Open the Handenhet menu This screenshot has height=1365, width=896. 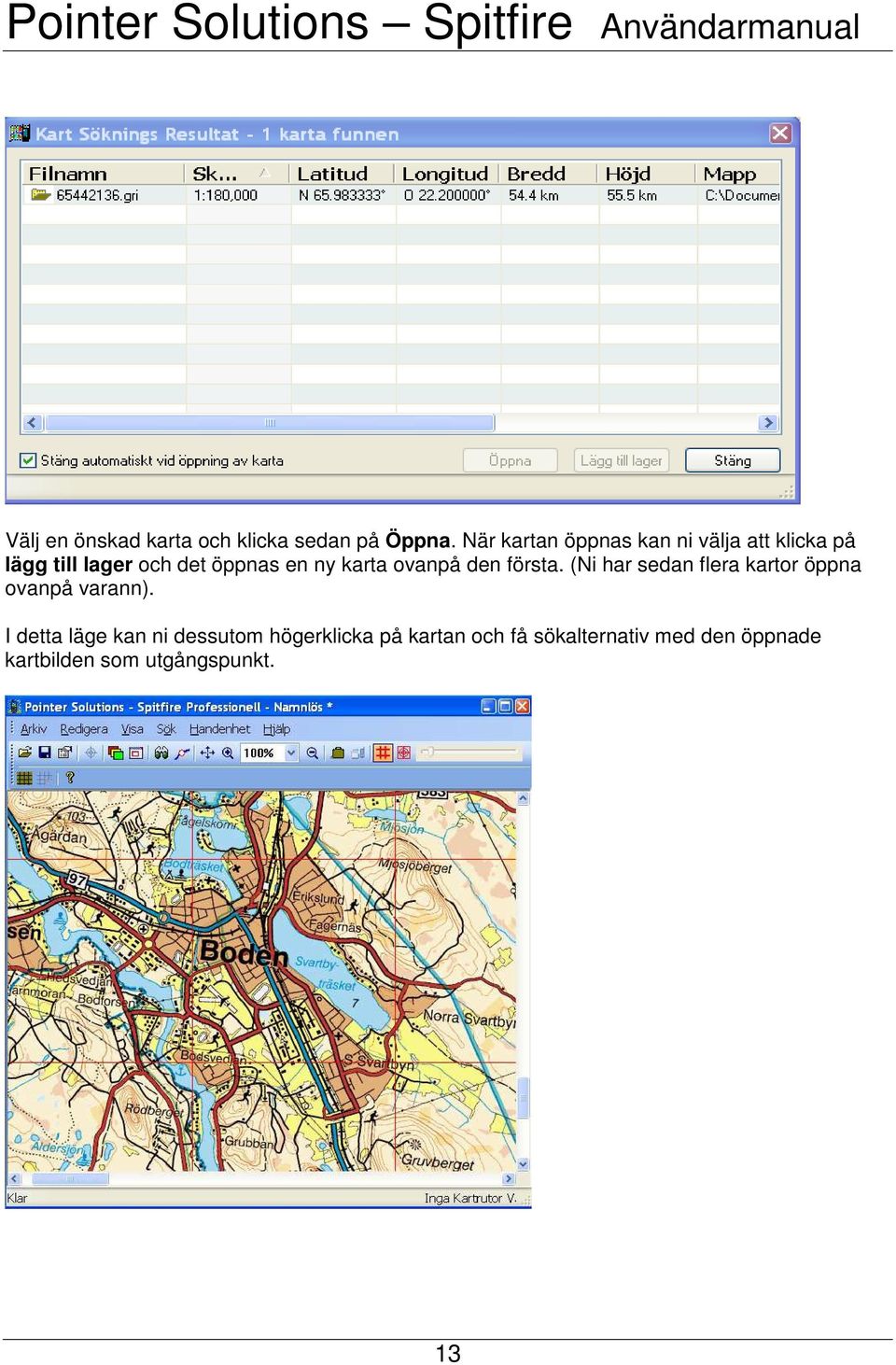click(x=219, y=729)
